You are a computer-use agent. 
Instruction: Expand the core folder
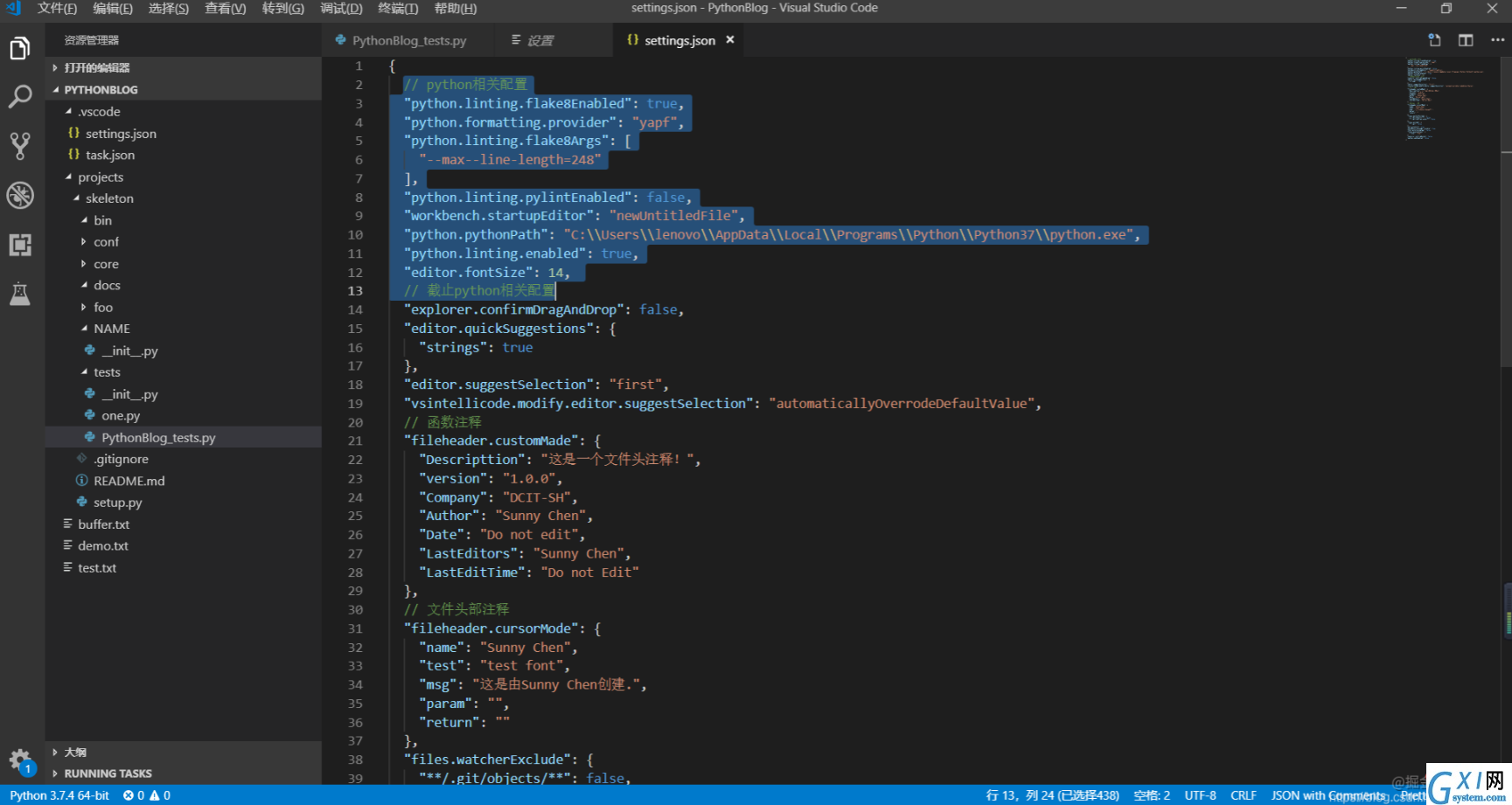(x=106, y=264)
